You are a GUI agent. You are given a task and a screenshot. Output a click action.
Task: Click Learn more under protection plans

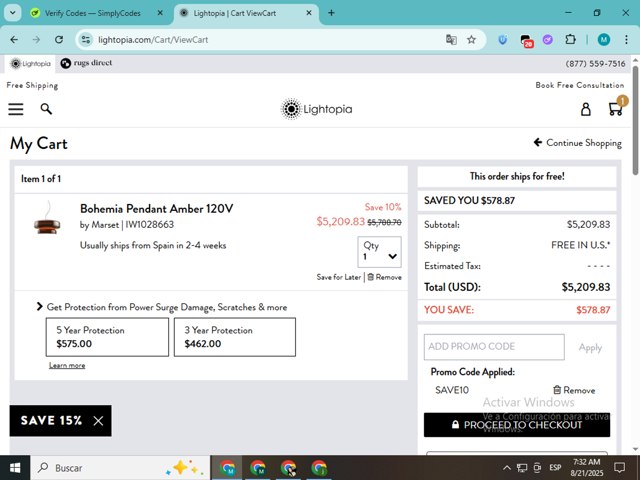point(67,365)
